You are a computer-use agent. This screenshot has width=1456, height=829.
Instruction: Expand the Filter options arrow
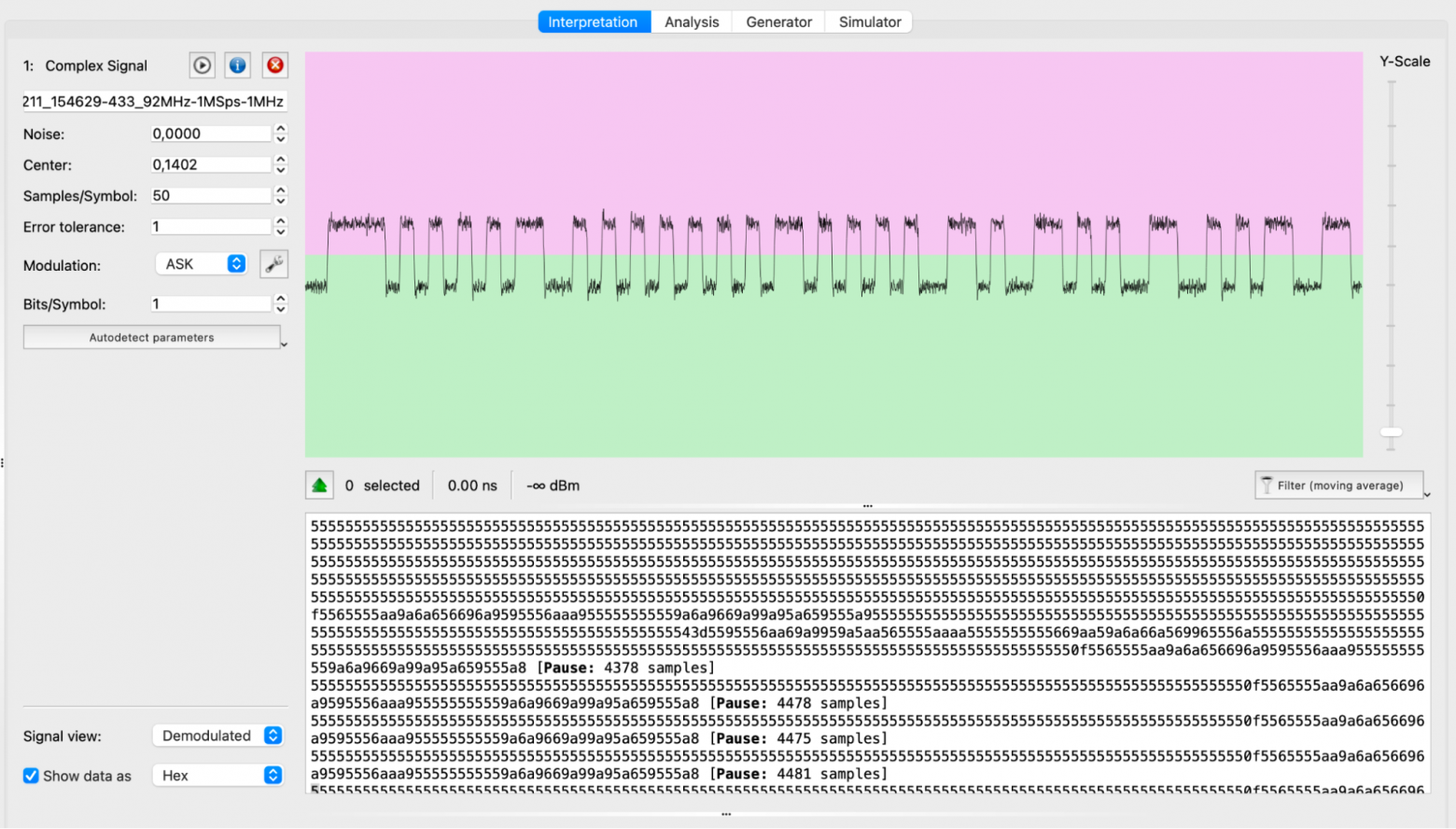coord(1426,495)
